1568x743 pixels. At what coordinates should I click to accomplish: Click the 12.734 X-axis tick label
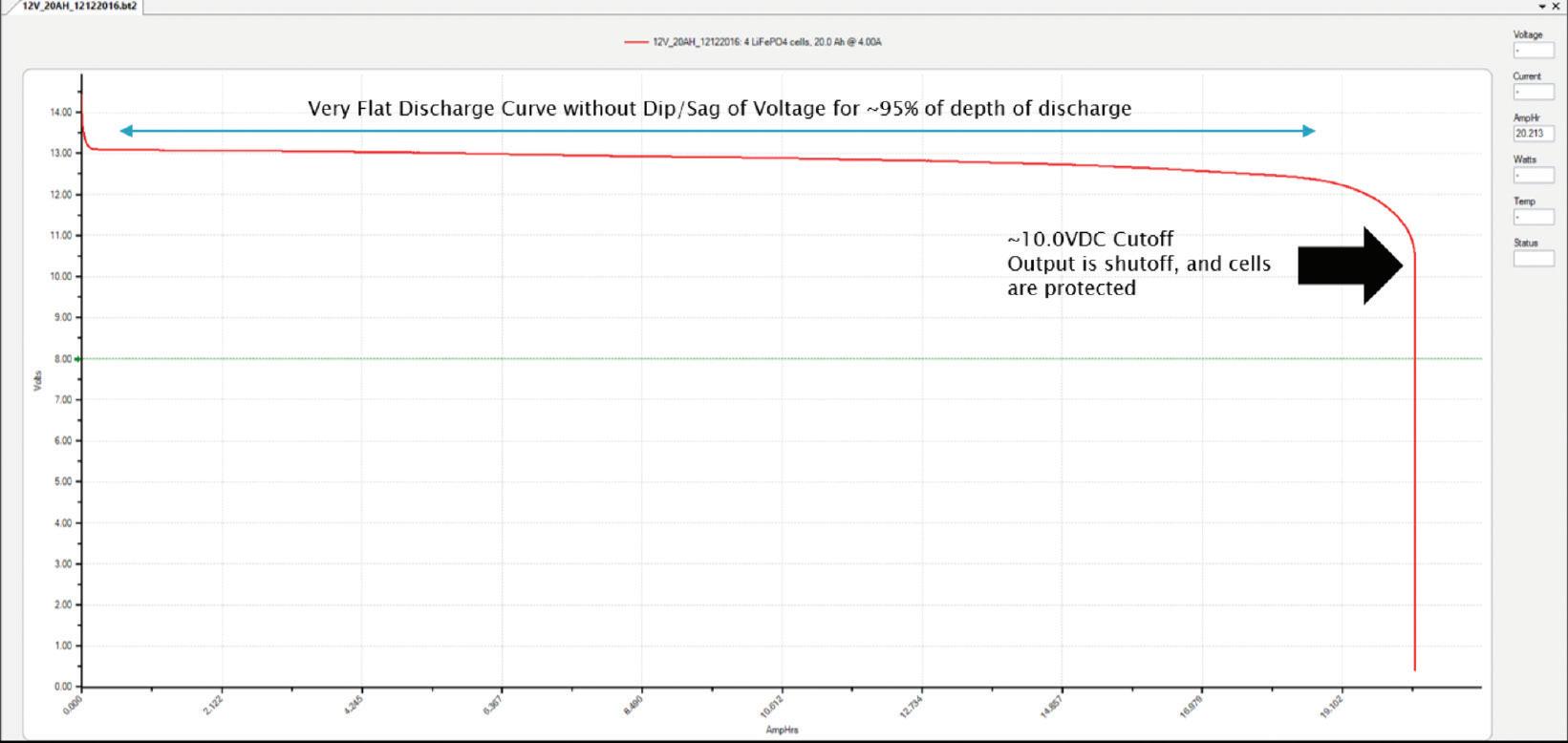(912, 706)
